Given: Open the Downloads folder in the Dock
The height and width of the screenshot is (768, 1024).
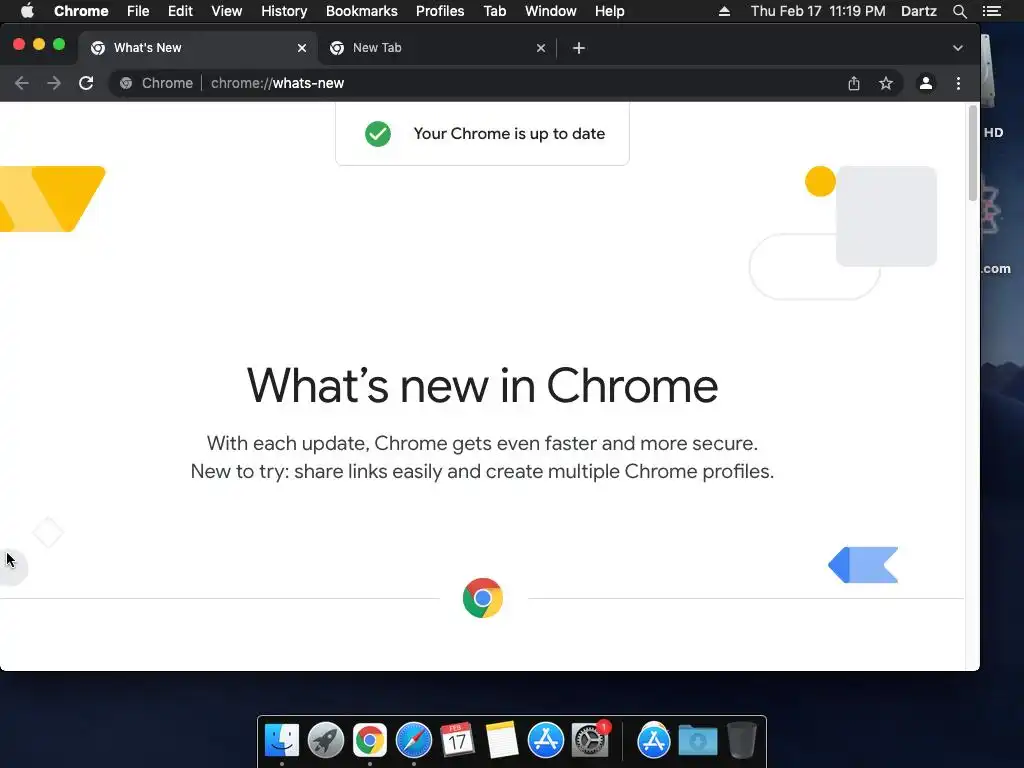Looking at the screenshot, I should [697, 741].
